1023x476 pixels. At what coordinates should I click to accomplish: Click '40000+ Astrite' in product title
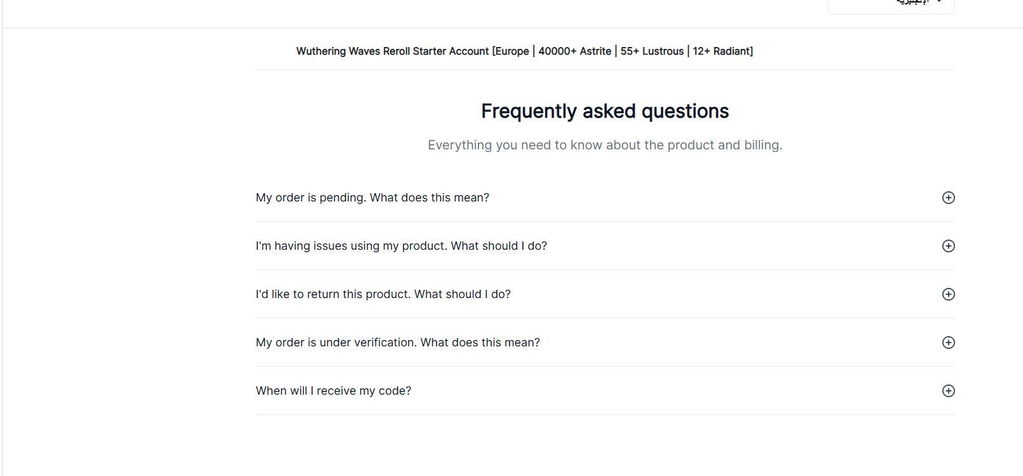[575, 51]
